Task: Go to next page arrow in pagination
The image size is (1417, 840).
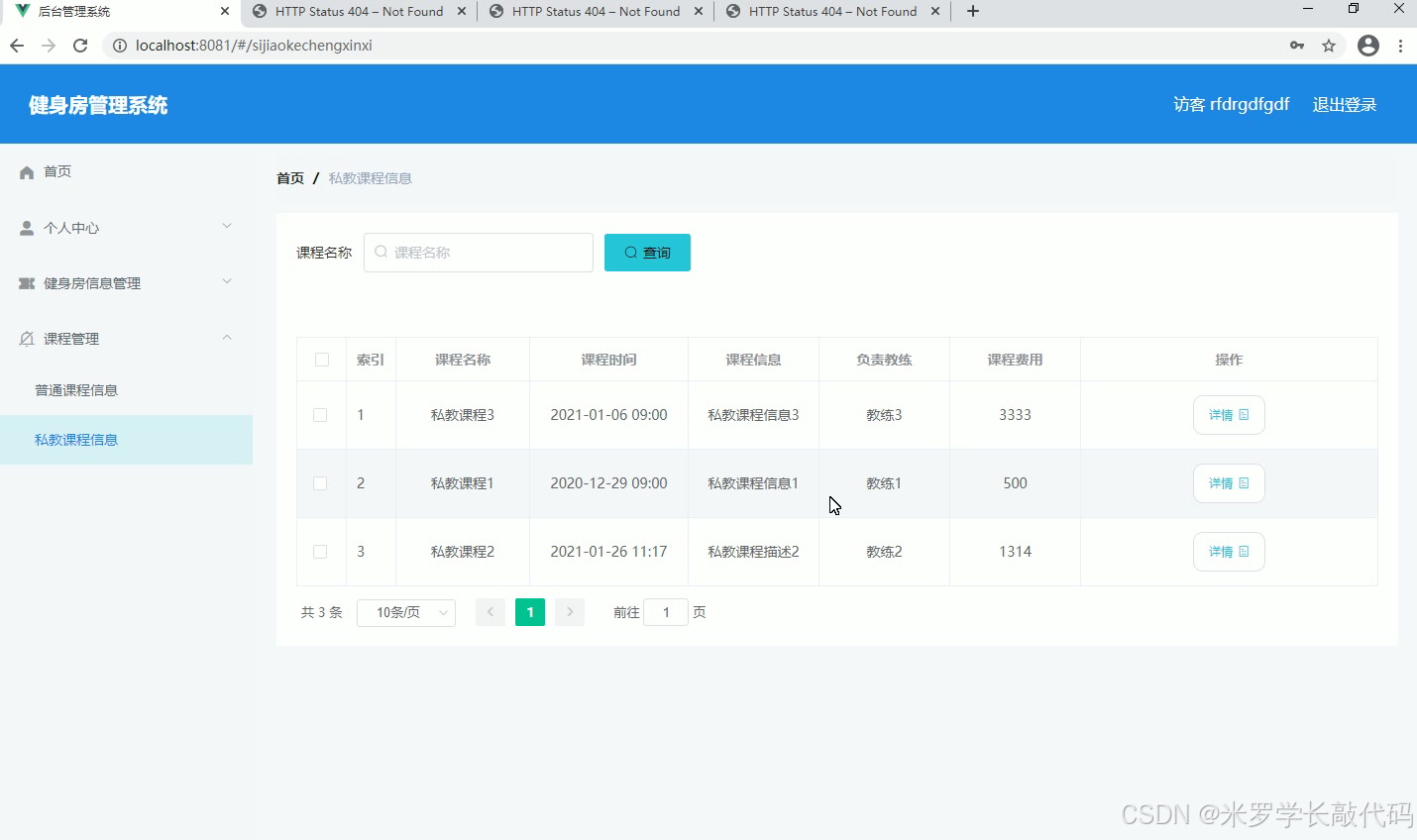Action: 570,612
